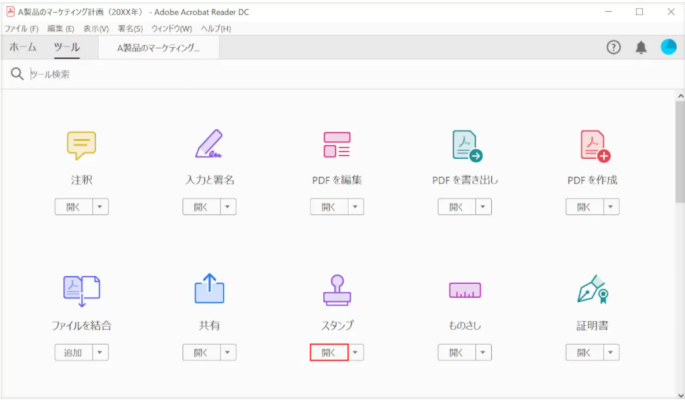This screenshot has width=685, height=401.
Task: Click 開く under ものさし
Action: pos(457,353)
